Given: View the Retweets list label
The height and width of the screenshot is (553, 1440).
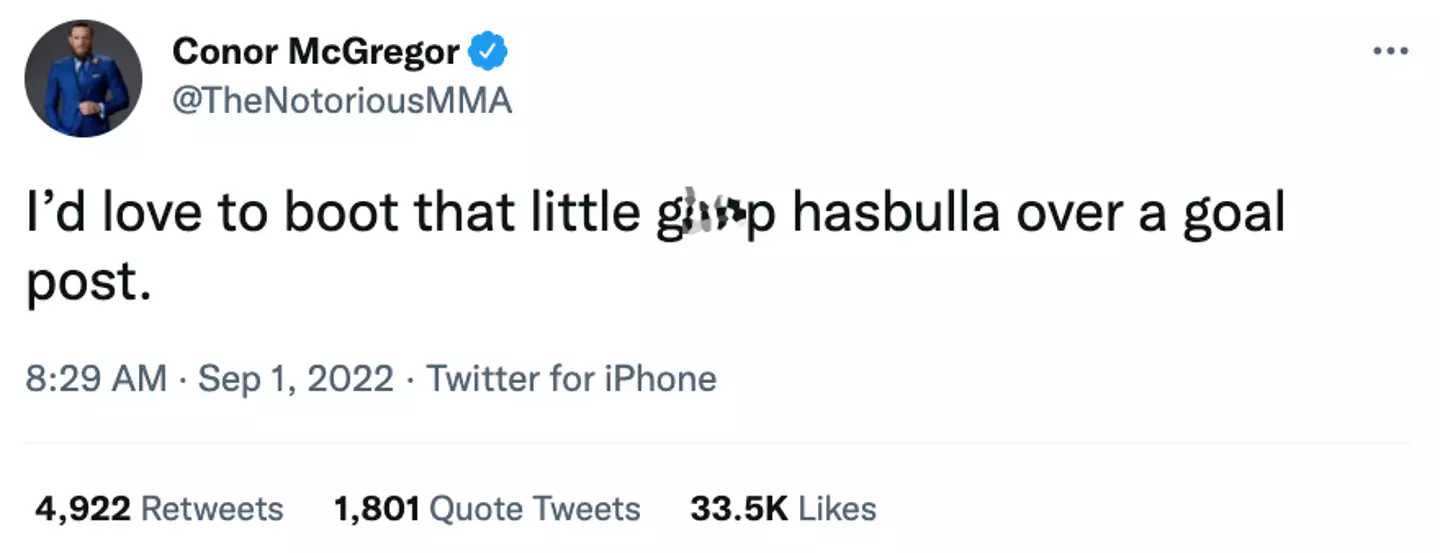Looking at the screenshot, I should point(212,509).
